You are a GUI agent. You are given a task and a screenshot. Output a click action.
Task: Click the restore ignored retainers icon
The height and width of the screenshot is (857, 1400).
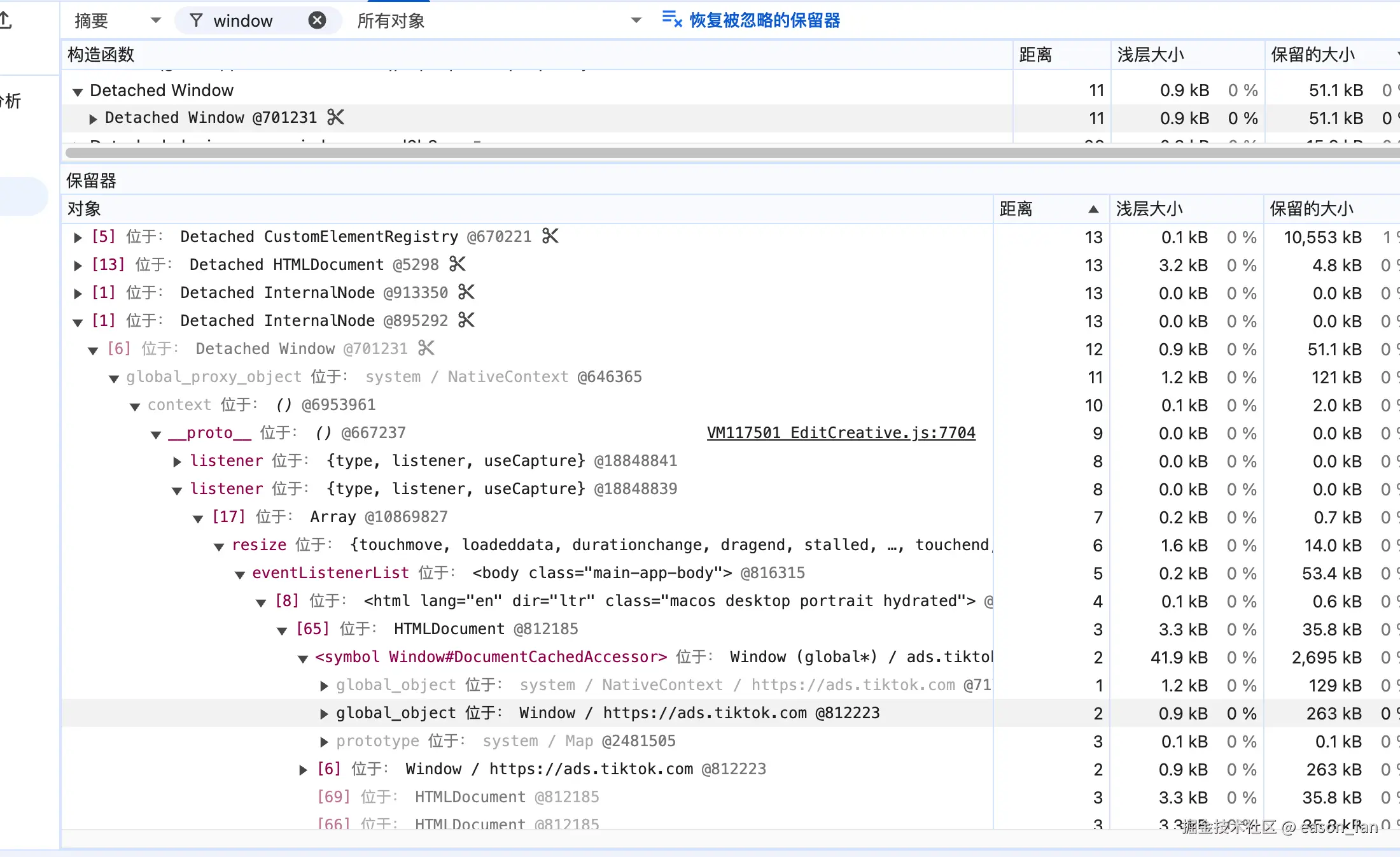[x=671, y=20]
